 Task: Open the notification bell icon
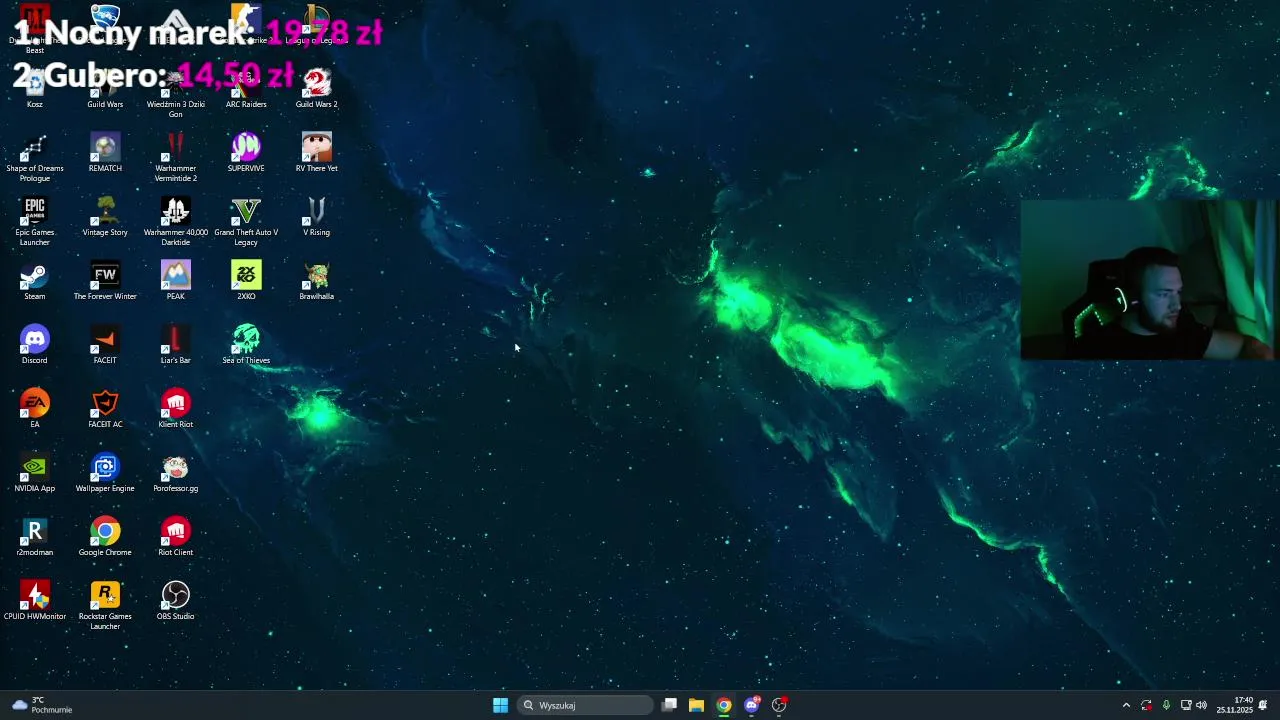[x=1263, y=705]
